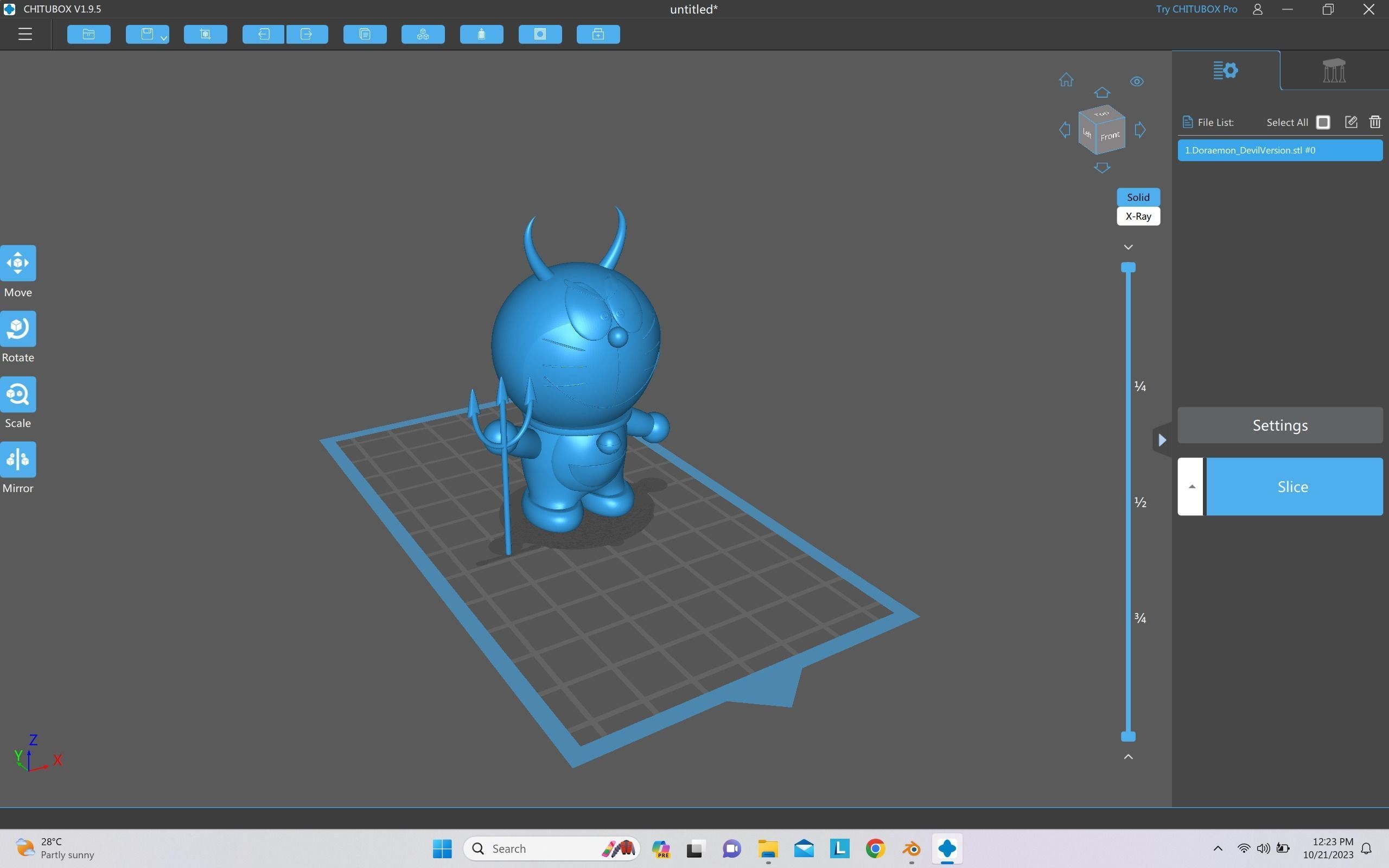Viewport: 1389px width, 868px height.
Task: Click the Dig hole toolbar icon
Action: pyautogui.click(x=540, y=34)
